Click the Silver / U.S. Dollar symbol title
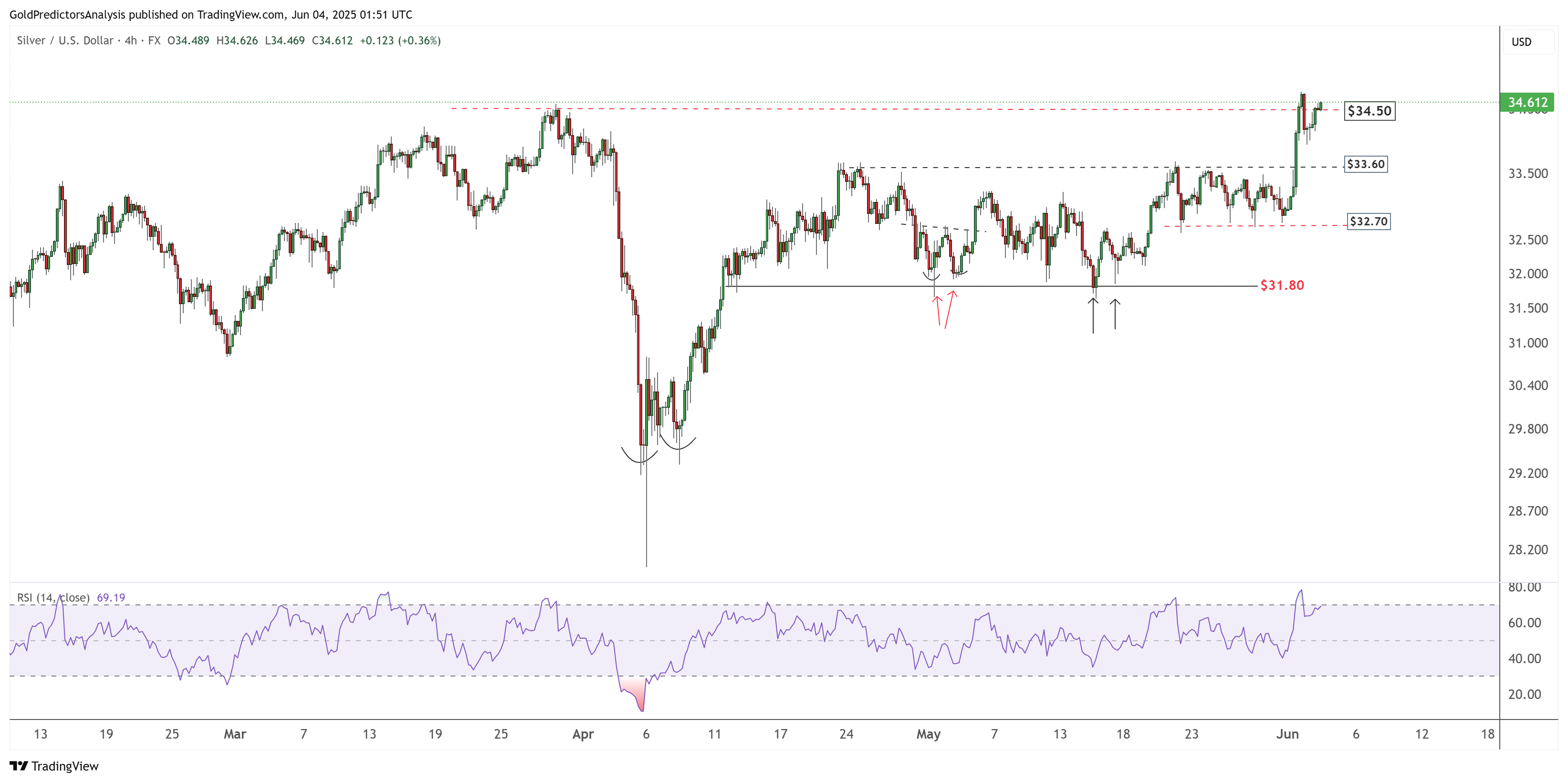 pos(65,41)
